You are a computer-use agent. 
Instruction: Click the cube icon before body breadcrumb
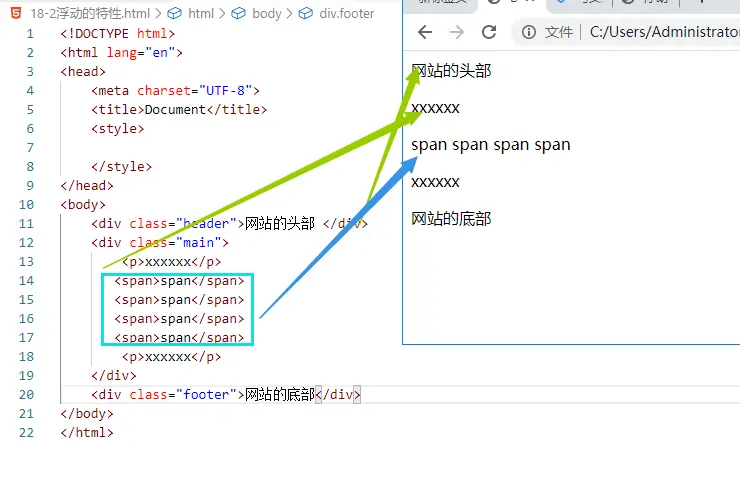pos(238,13)
